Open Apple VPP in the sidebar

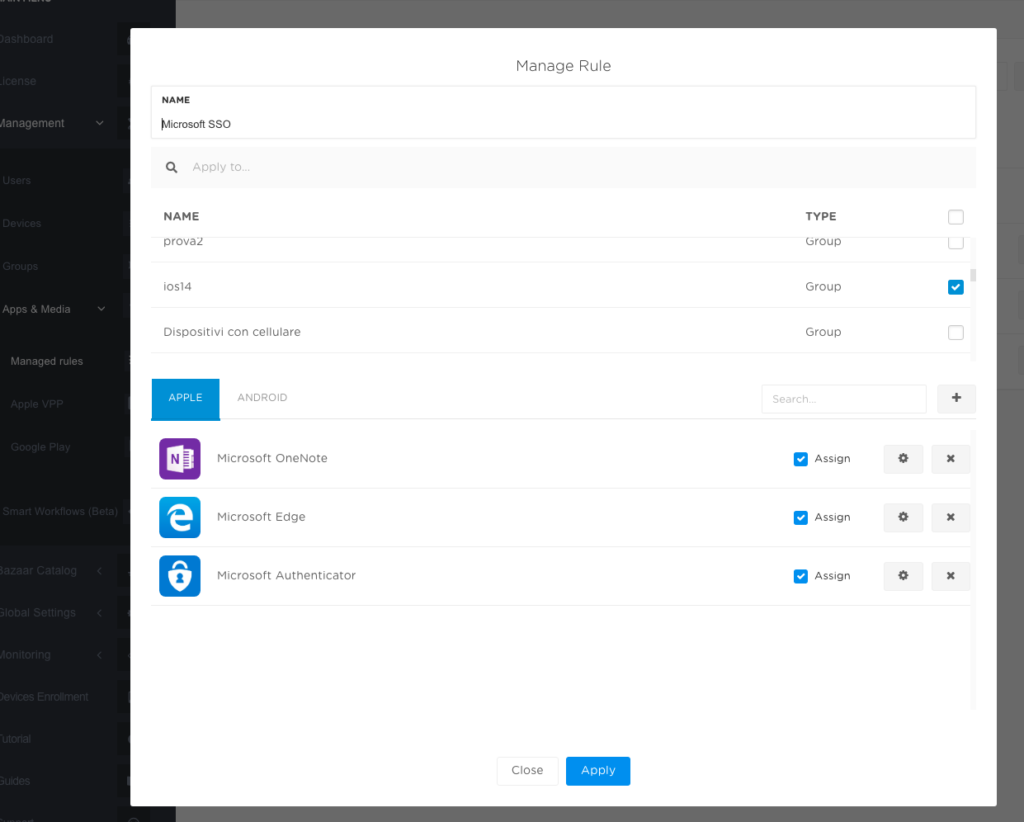point(37,404)
